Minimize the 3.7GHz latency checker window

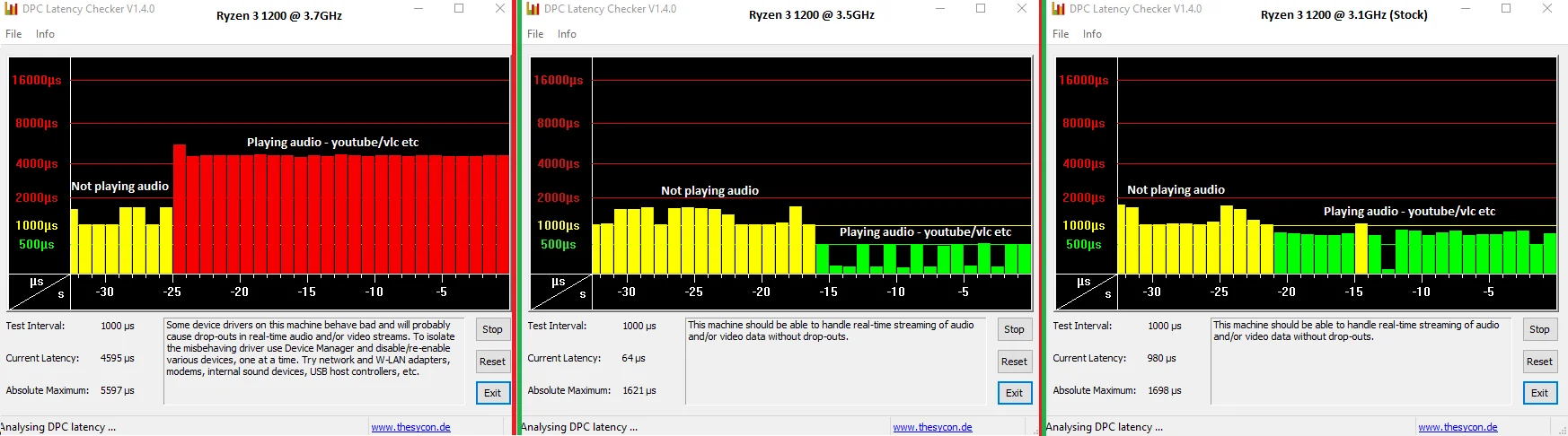click(418, 8)
